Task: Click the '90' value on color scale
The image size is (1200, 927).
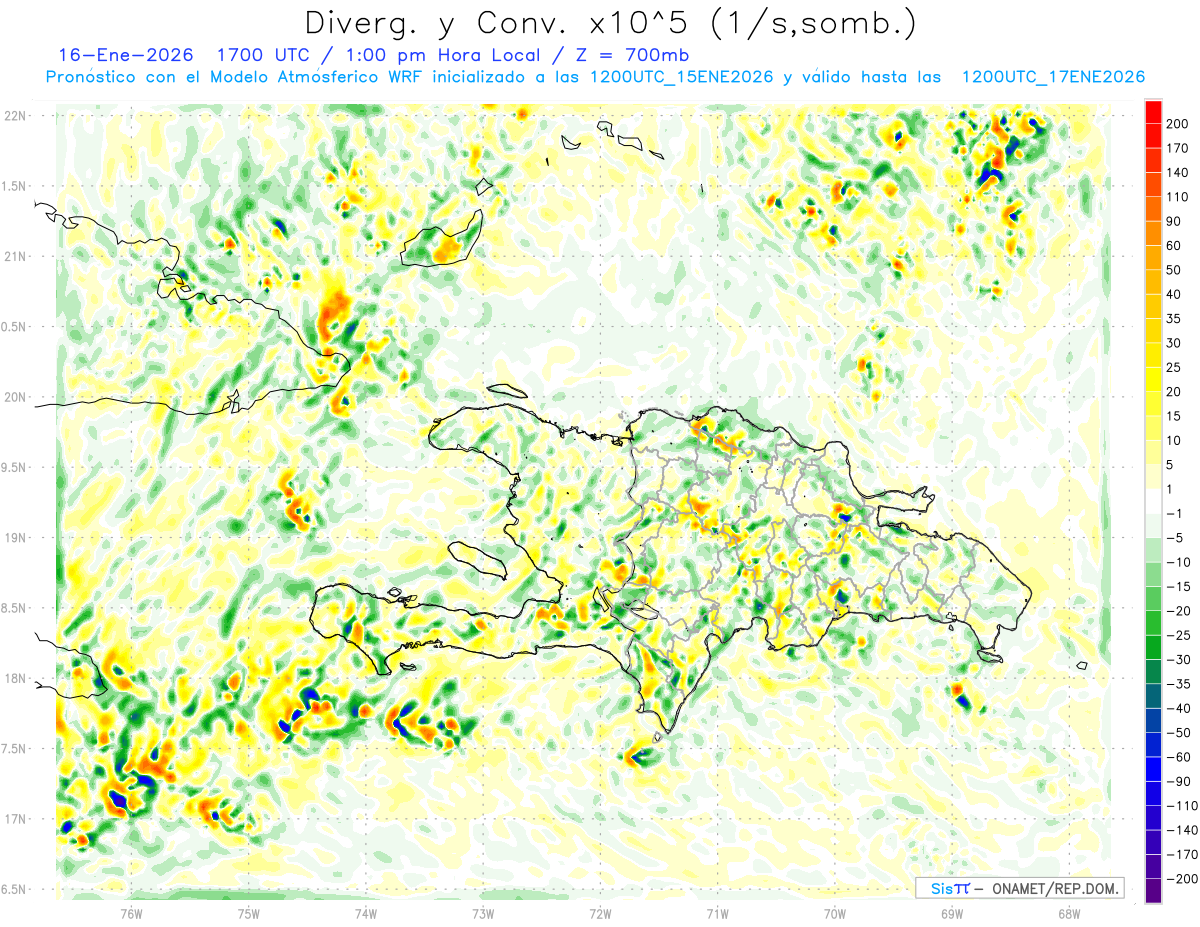Action: pyautogui.click(x=1174, y=222)
